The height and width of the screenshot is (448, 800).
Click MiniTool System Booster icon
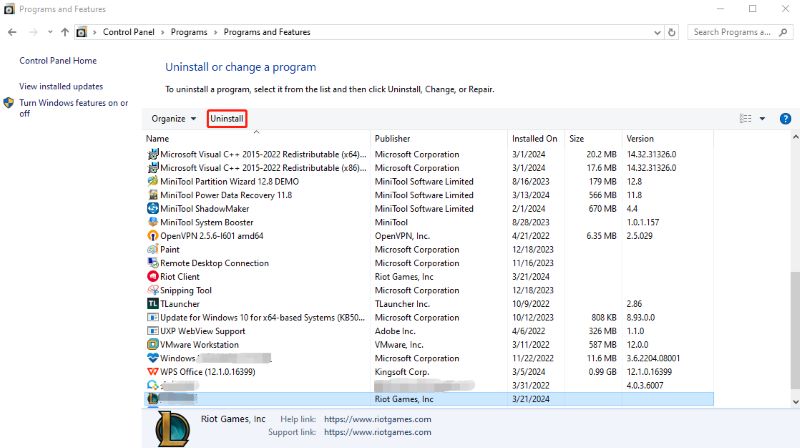coord(153,222)
